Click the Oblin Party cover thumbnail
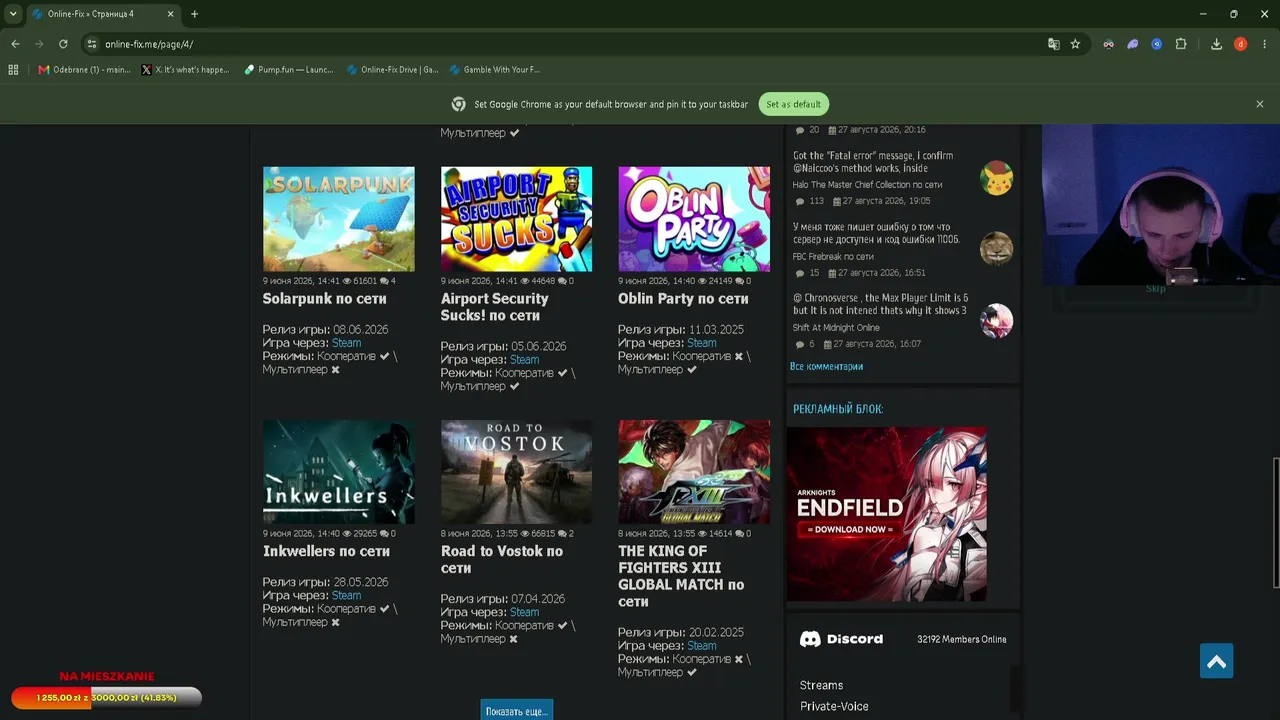The width and height of the screenshot is (1280, 720). (694, 219)
